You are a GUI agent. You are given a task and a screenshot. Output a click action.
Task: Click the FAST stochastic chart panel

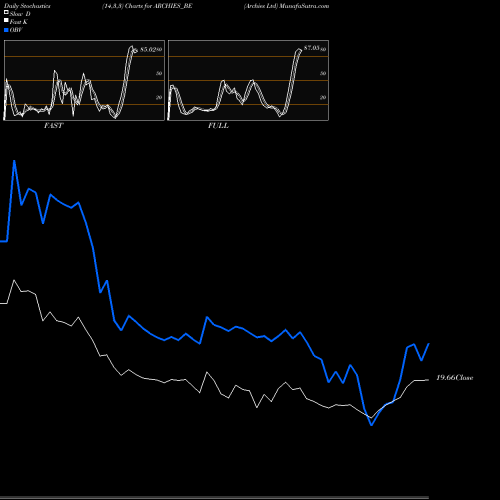[84, 80]
